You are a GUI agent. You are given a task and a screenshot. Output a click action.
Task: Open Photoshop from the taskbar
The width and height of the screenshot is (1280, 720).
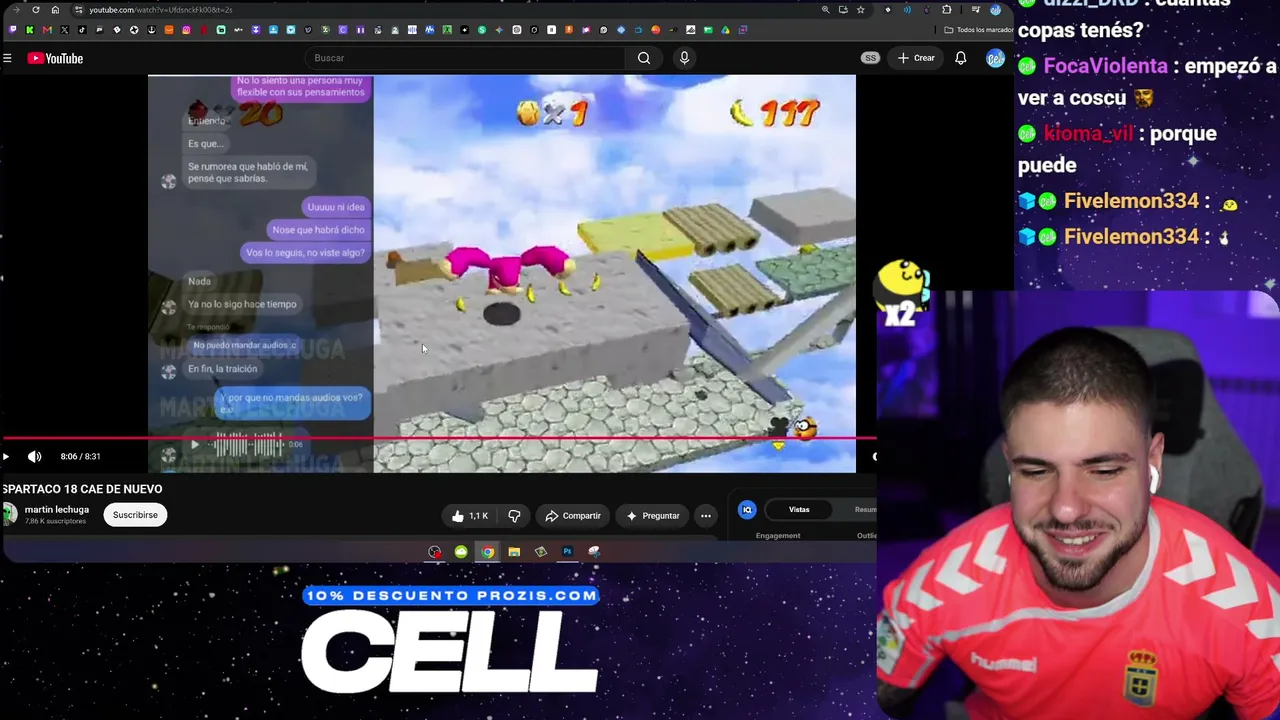[567, 552]
